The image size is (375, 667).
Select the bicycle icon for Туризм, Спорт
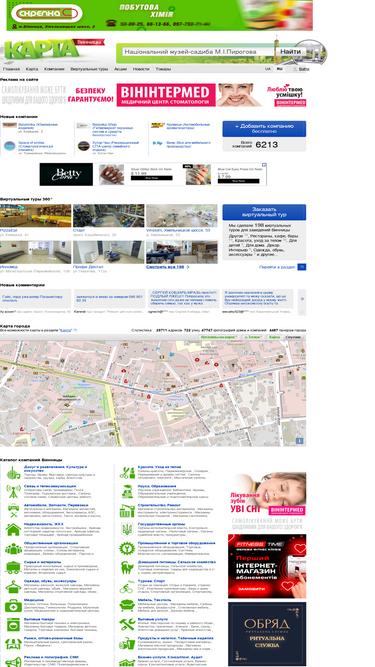(127, 587)
